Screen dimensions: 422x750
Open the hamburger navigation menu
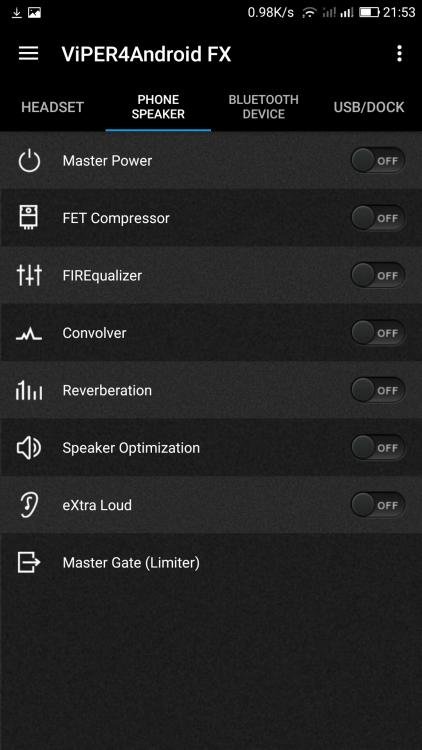pyautogui.click(x=28, y=53)
